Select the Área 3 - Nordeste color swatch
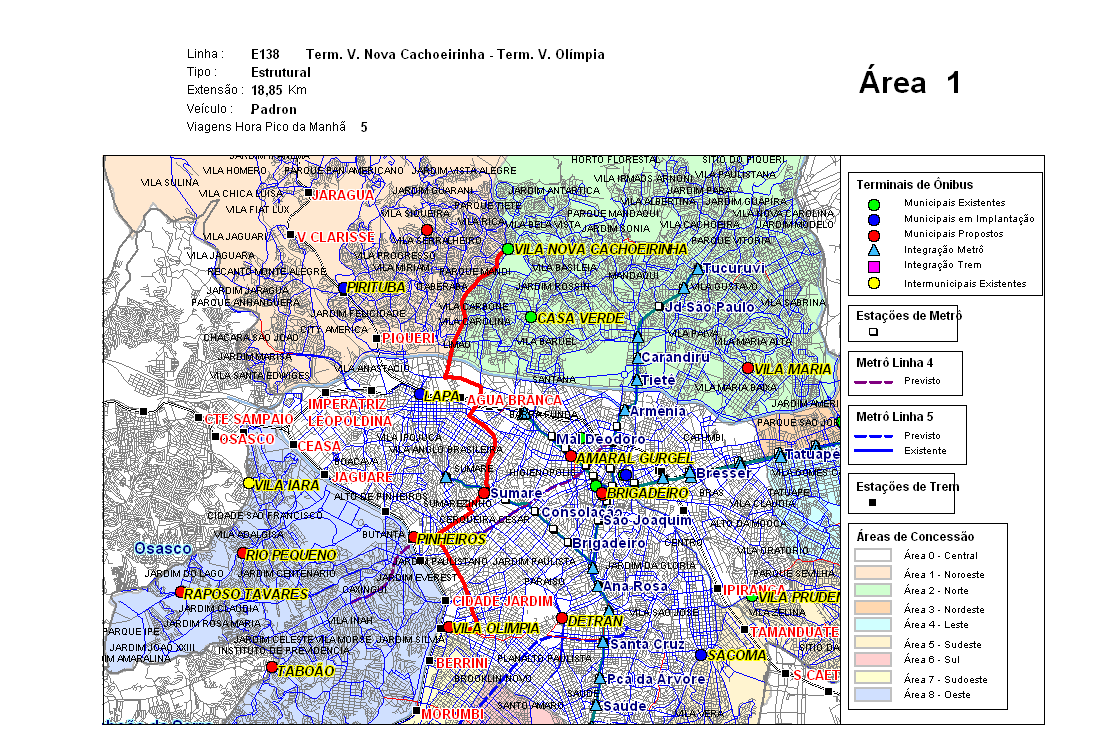The image size is (1096, 756). (x=873, y=608)
